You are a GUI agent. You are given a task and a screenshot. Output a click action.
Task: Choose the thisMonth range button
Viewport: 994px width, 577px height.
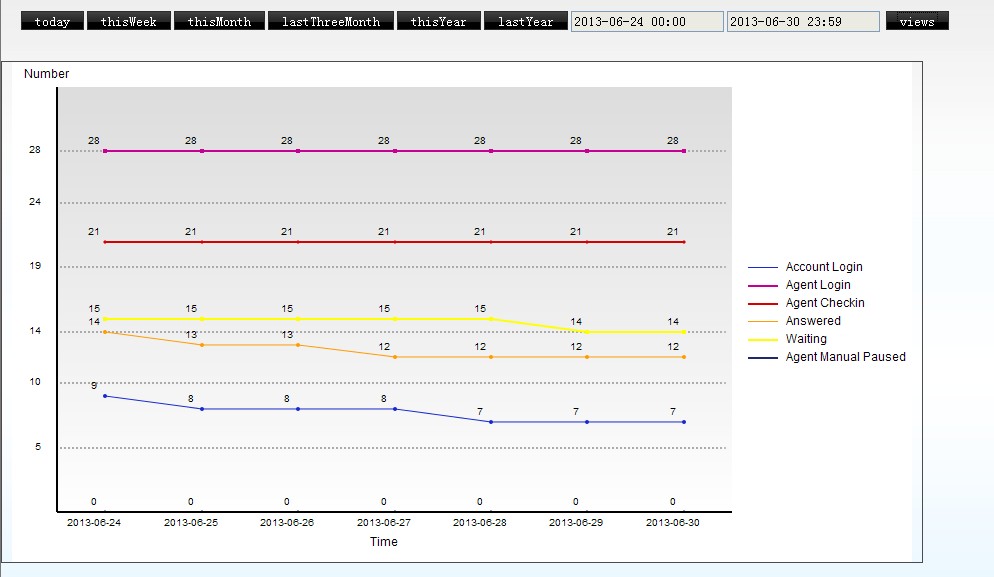pyautogui.click(x=219, y=21)
